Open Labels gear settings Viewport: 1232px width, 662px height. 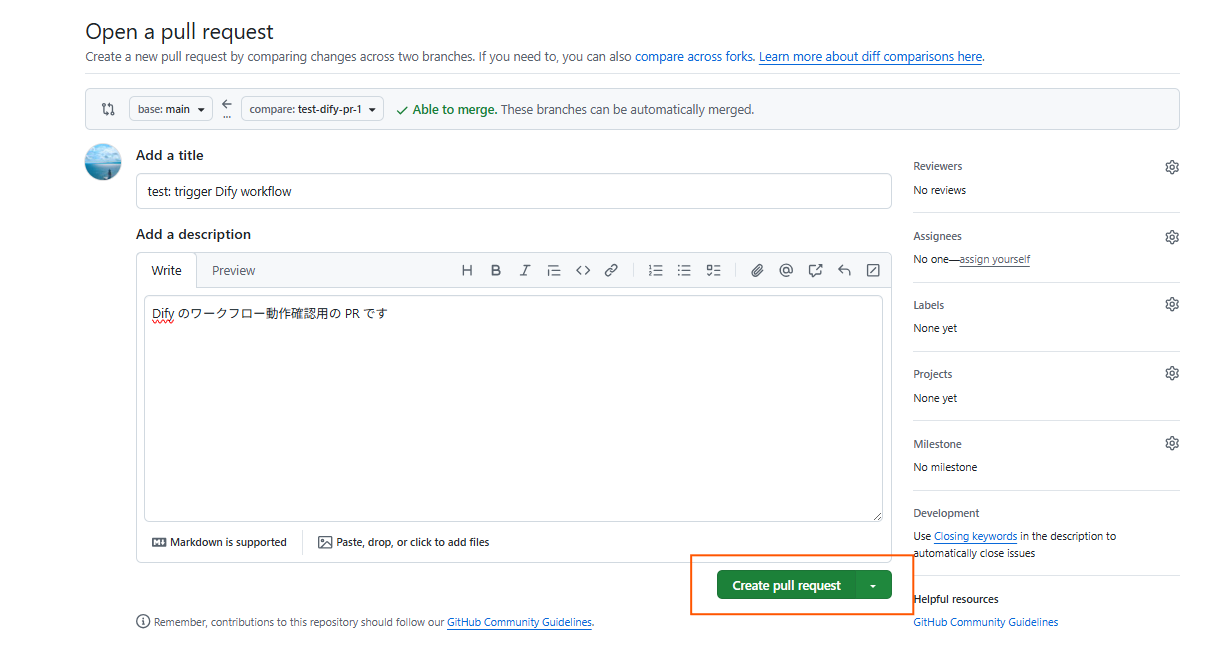1172,304
